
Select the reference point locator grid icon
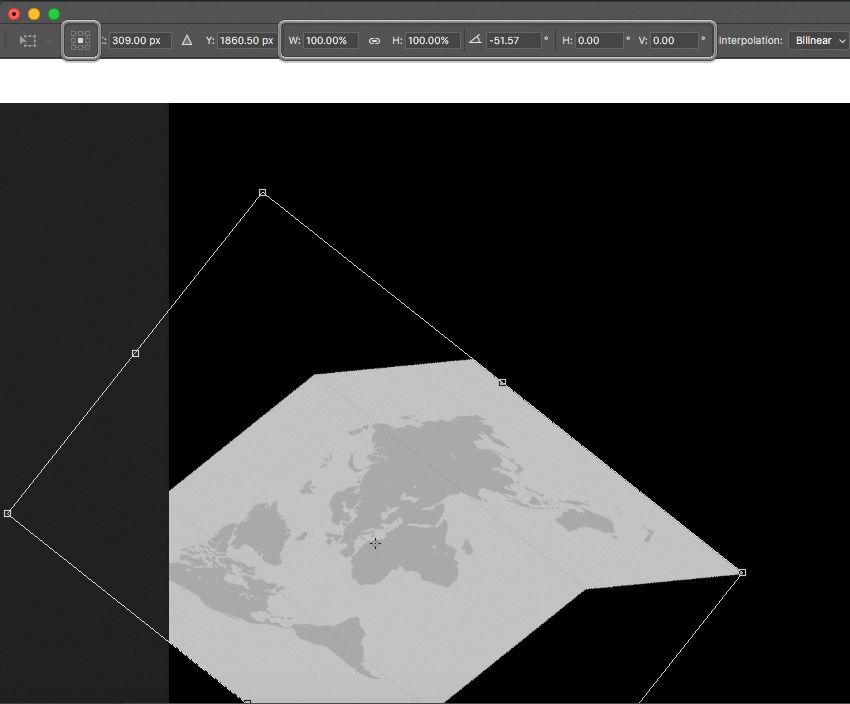tap(80, 40)
